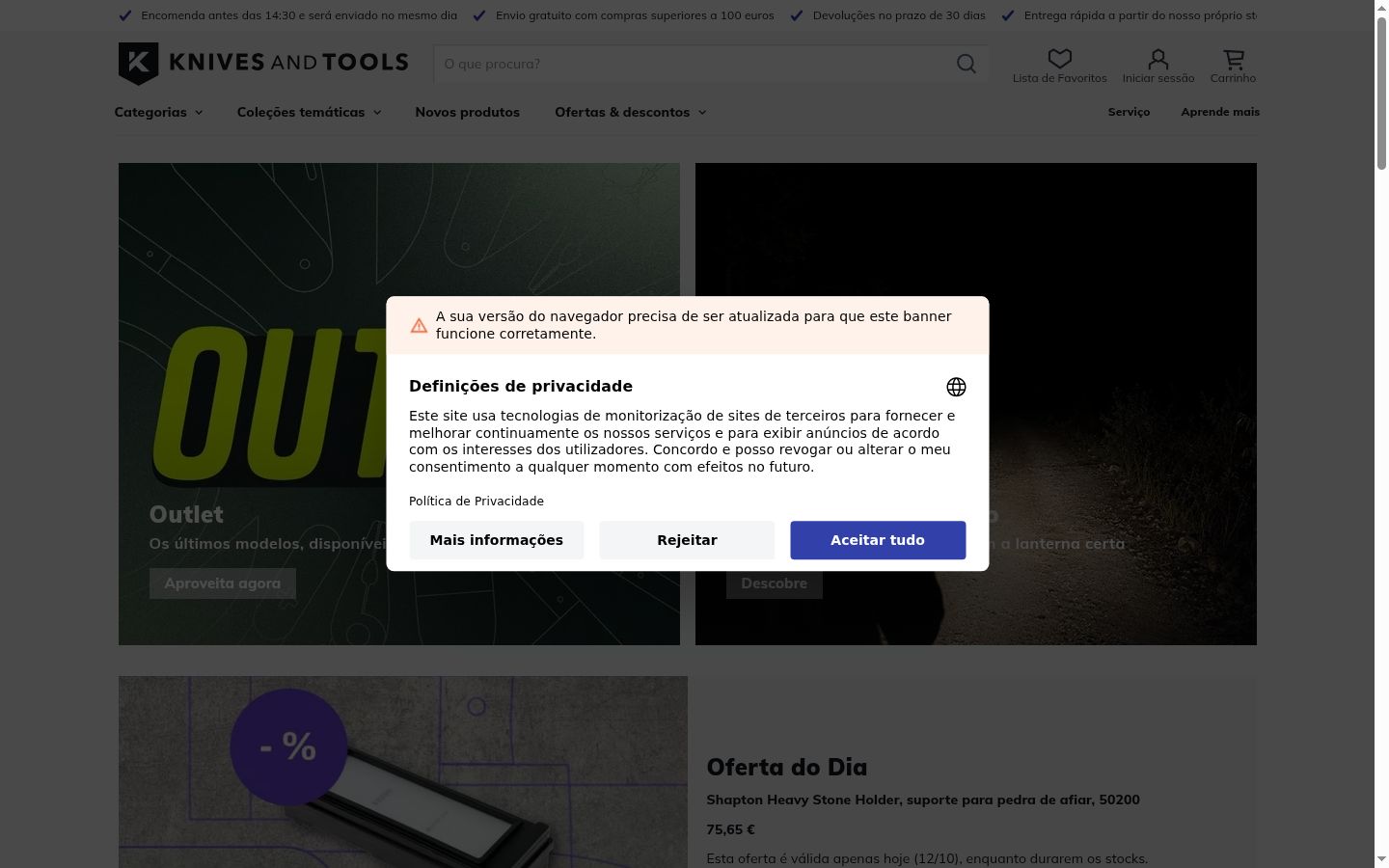
Task: Click the Shapton Heavy Stone Holder title
Action: [923, 800]
